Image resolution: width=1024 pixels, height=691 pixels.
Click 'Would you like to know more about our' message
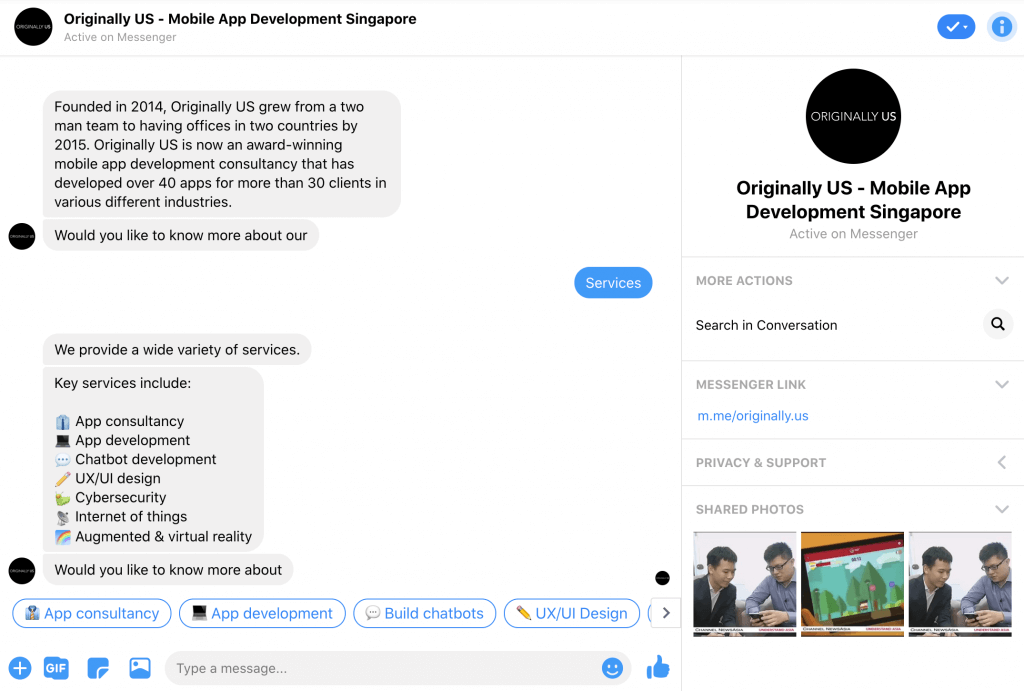coord(181,235)
